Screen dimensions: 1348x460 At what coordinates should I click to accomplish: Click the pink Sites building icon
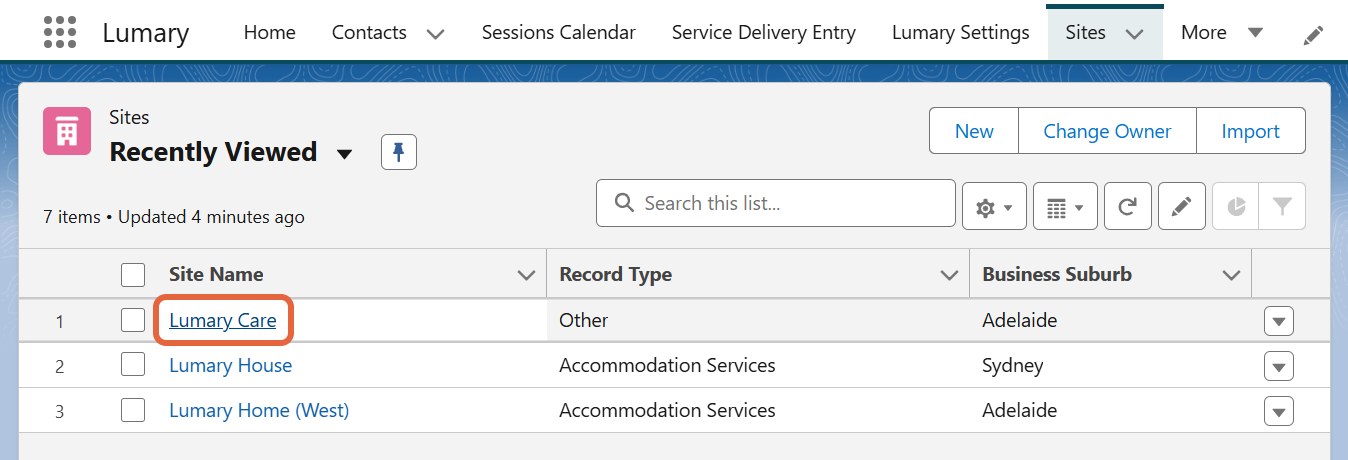pyautogui.click(x=68, y=132)
